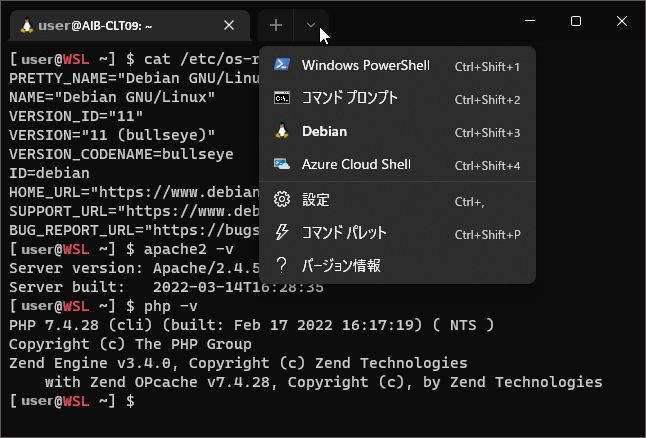The width and height of the screenshot is (646, 438).
Task: Click the VERSION="11 (bullseye)" line
Action: coord(112,135)
